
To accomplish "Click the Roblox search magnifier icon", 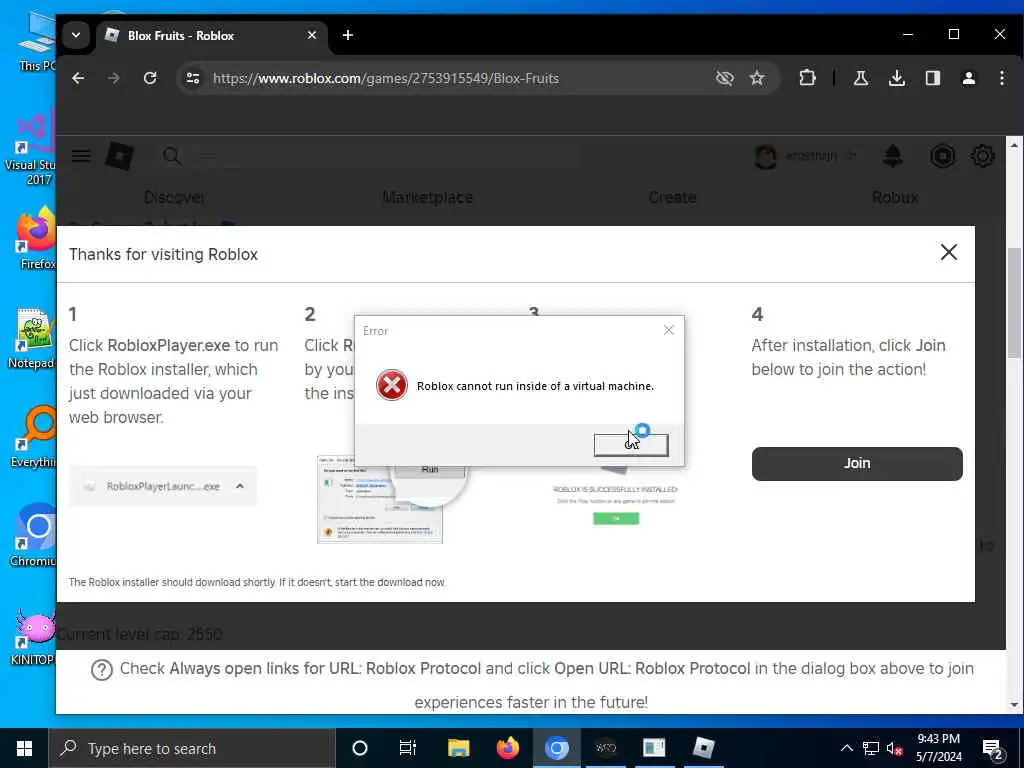I will click(172, 155).
